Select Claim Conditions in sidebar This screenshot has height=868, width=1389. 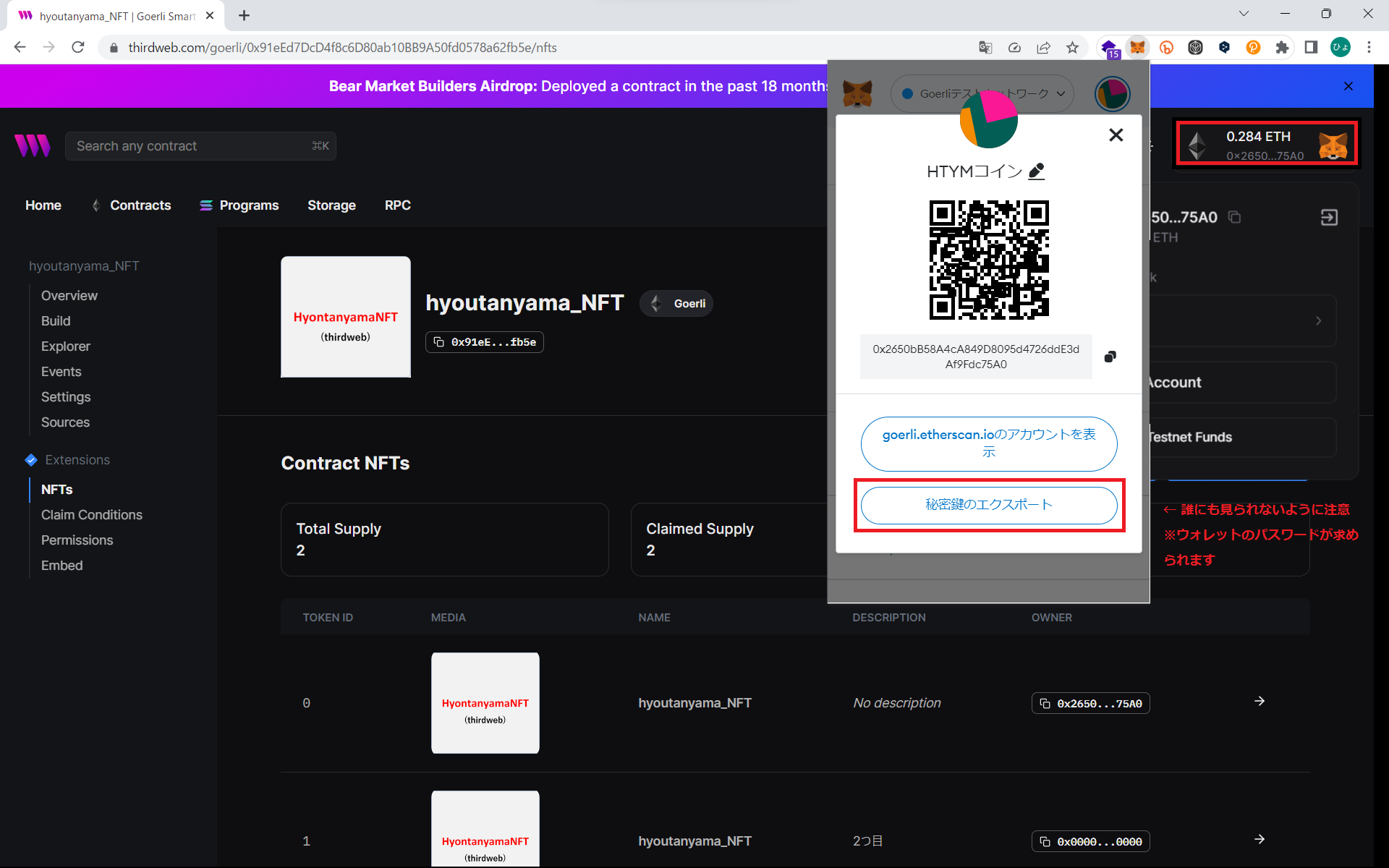pyautogui.click(x=92, y=515)
